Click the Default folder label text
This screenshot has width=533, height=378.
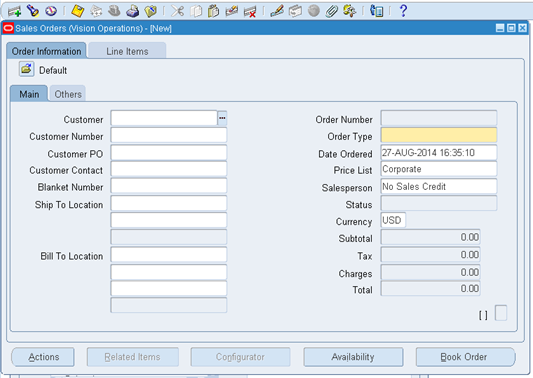[53, 70]
